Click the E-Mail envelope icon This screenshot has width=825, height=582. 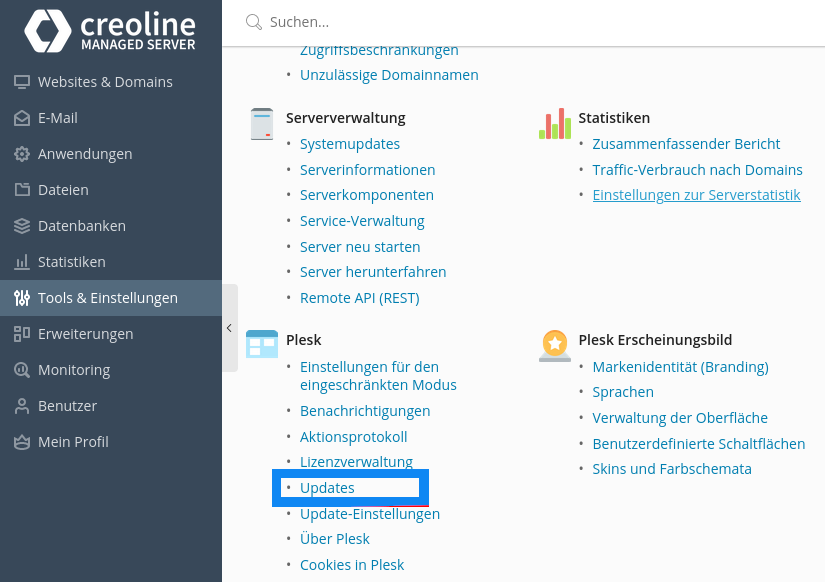point(22,118)
